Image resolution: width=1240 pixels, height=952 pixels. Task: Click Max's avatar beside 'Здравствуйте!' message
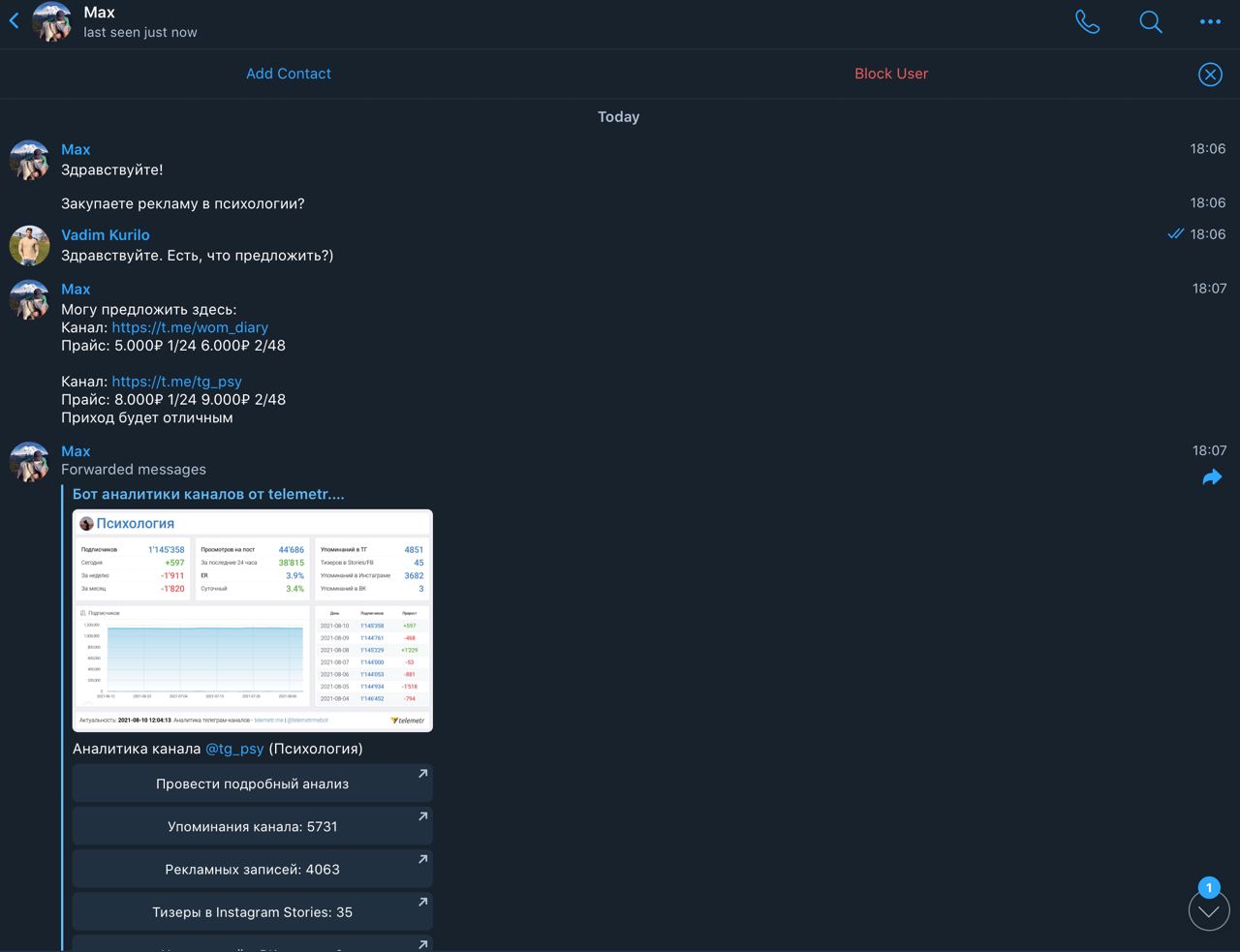(x=29, y=161)
